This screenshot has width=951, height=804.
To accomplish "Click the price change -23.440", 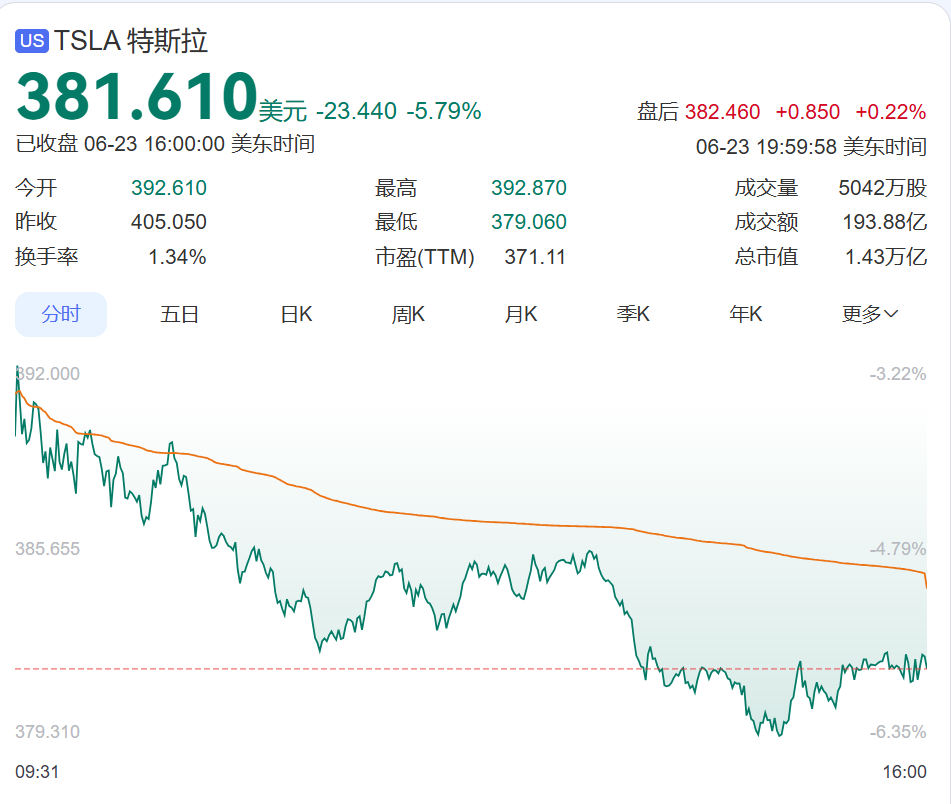I will pyautogui.click(x=356, y=111).
